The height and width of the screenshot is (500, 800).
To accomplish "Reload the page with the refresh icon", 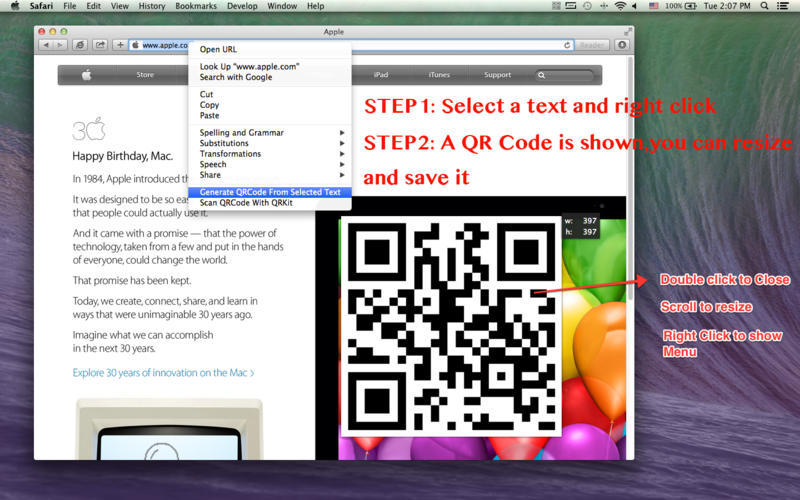I will coord(568,44).
